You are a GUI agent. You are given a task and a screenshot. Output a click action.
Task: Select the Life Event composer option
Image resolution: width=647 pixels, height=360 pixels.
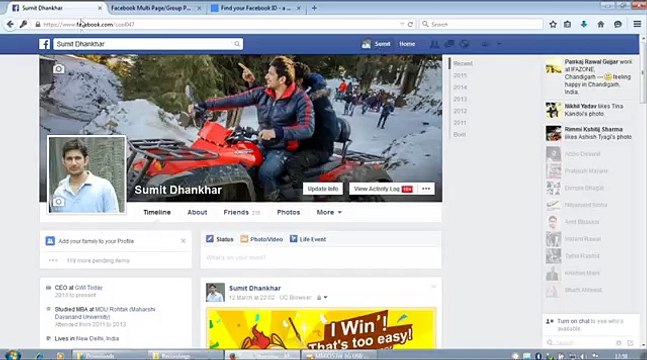[308, 239]
